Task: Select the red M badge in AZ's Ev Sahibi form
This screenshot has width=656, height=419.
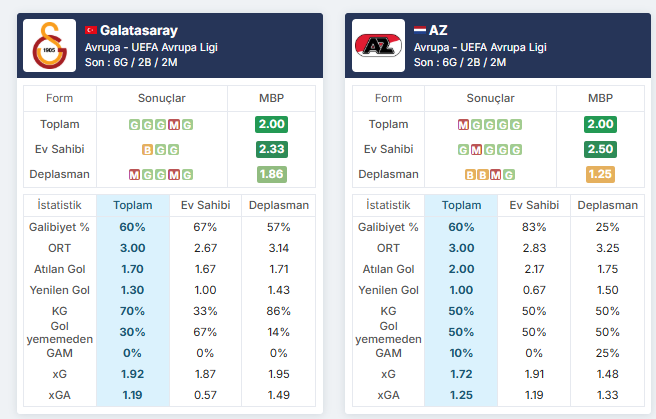Action: [x=476, y=149]
